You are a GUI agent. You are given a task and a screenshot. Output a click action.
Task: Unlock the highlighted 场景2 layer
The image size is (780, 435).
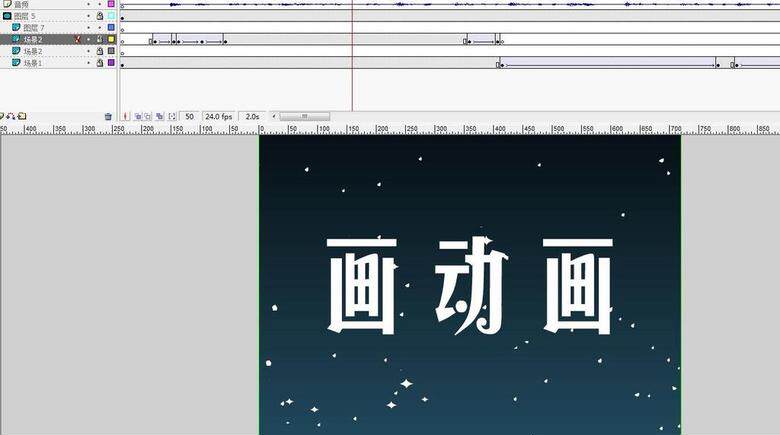(99, 39)
